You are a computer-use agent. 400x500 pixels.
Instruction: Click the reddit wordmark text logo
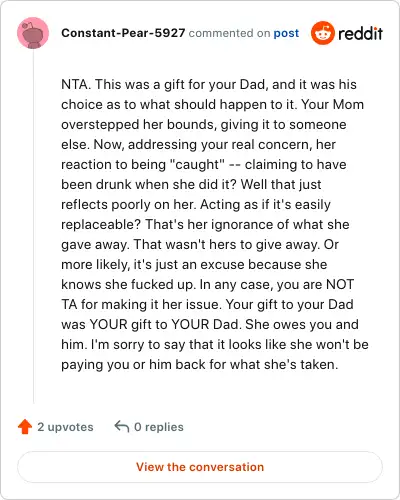[x=361, y=33]
